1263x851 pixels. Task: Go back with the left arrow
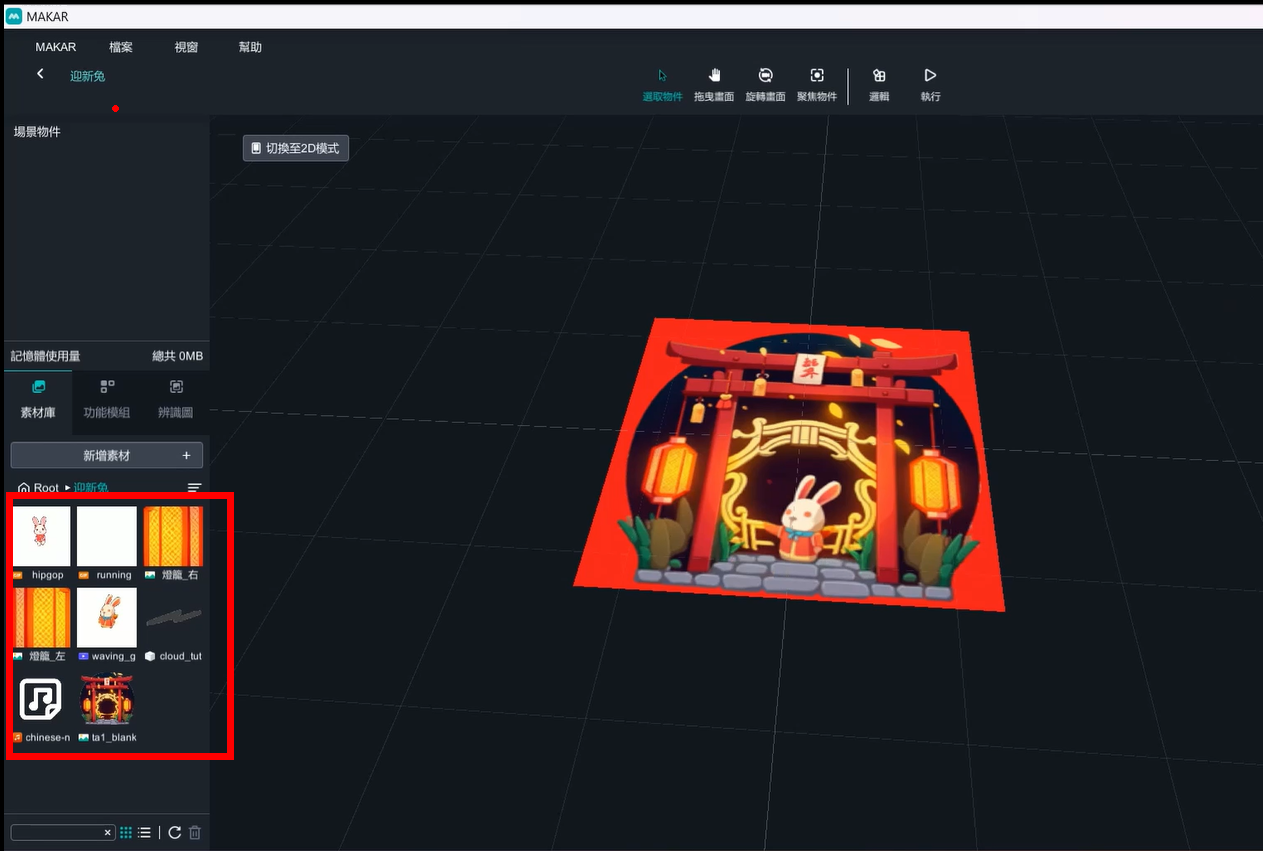(40, 74)
